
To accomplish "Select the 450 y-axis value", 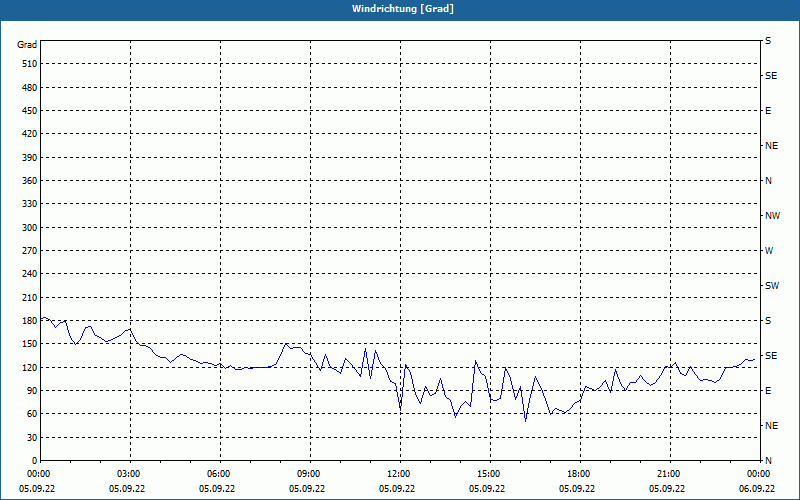I will click(x=30, y=111).
